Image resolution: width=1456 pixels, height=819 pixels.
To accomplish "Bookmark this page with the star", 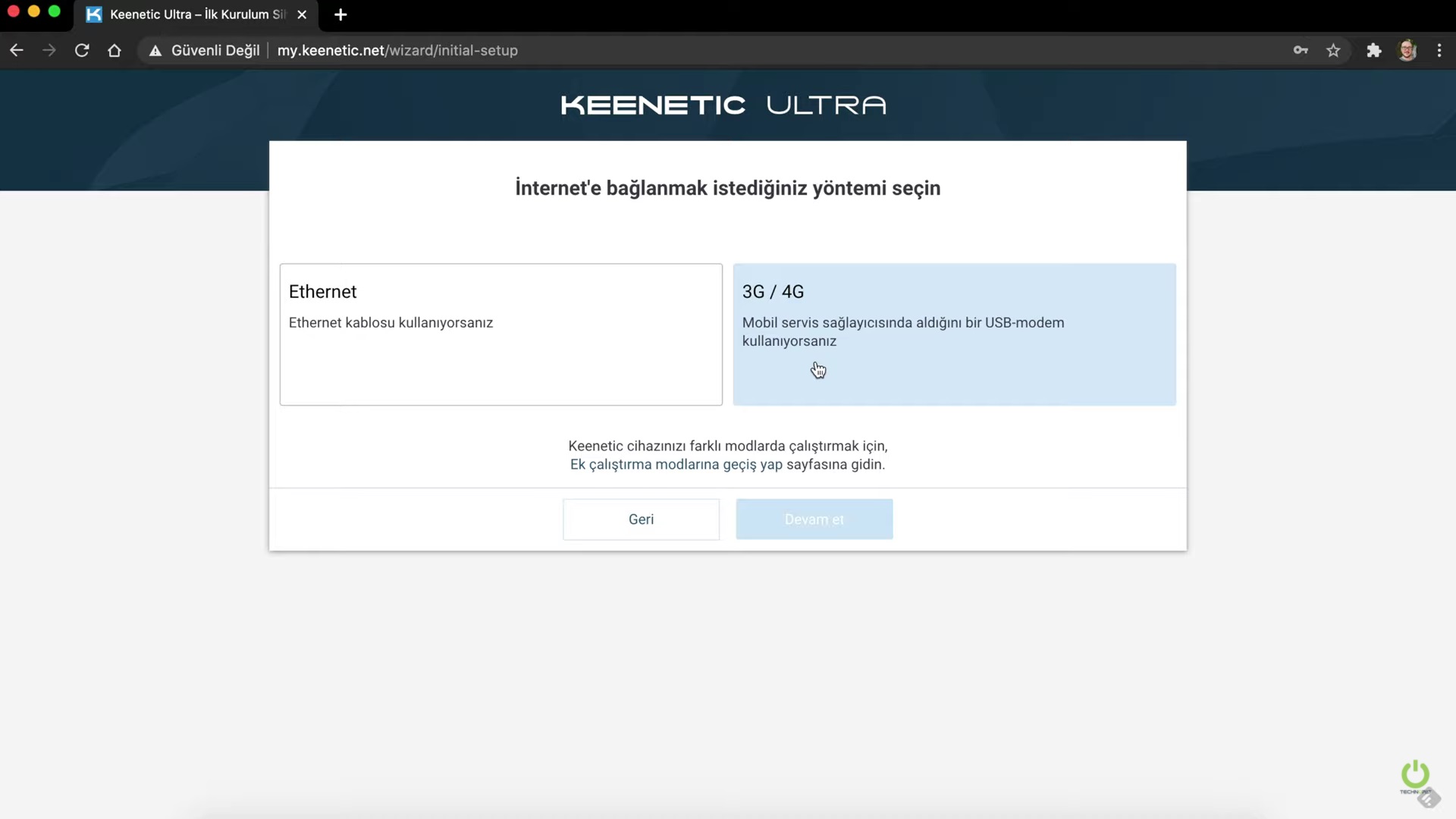I will pos(1333,51).
